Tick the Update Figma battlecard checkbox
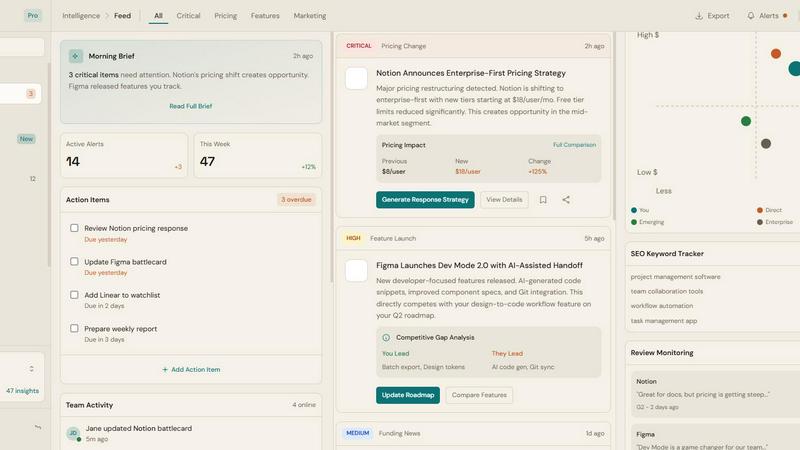 click(74, 262)
